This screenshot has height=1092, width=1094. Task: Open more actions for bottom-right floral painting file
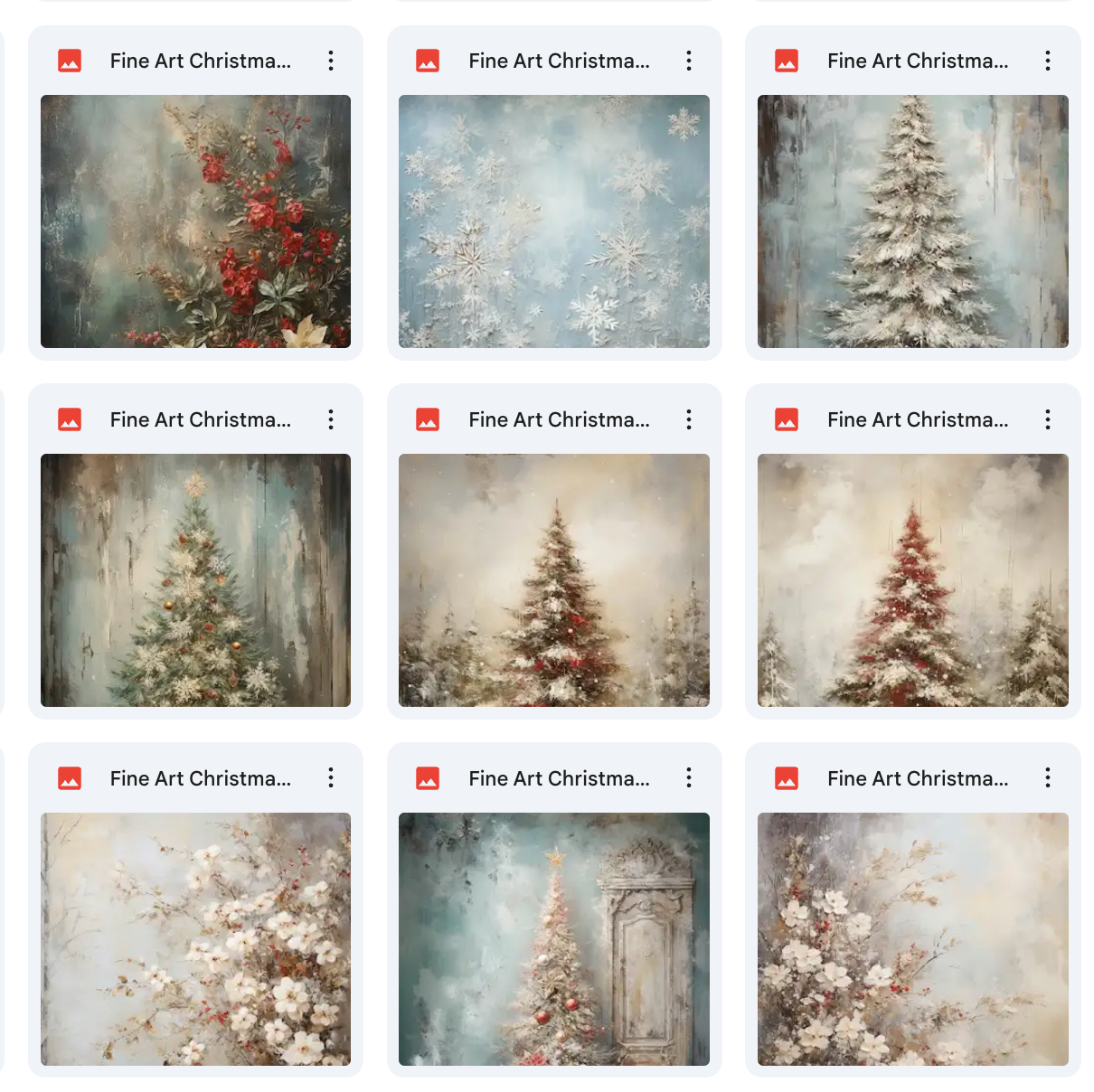(x=1048, y=777)
